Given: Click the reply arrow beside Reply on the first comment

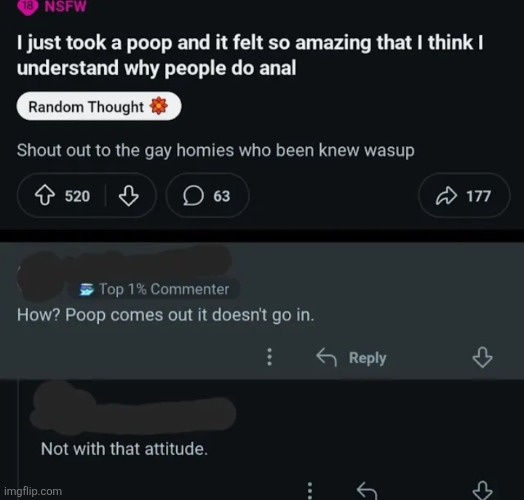Looking at the screenshot, I should [326, 357].
